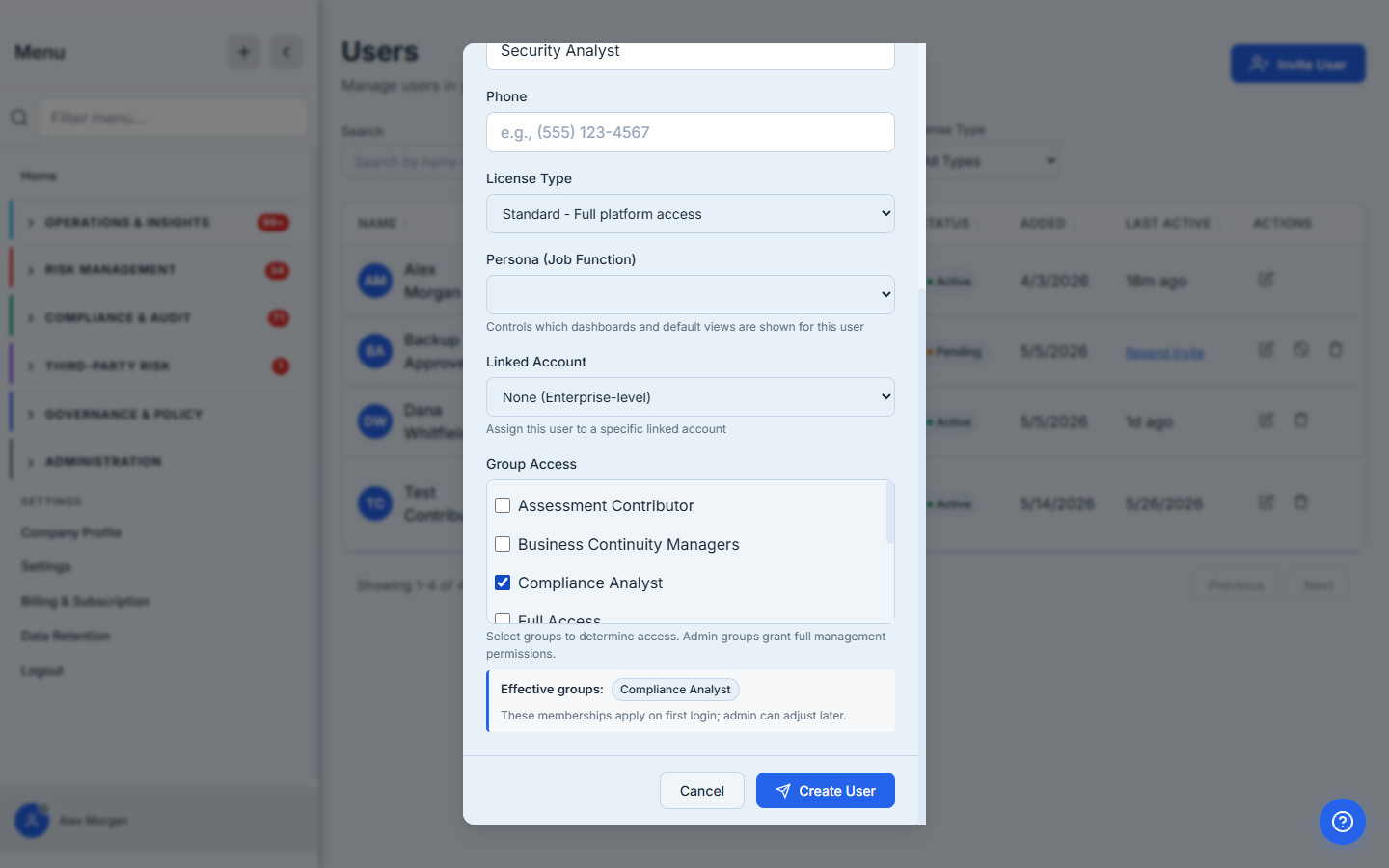Uncheck the Compliance Analyst group

[503, 583]
